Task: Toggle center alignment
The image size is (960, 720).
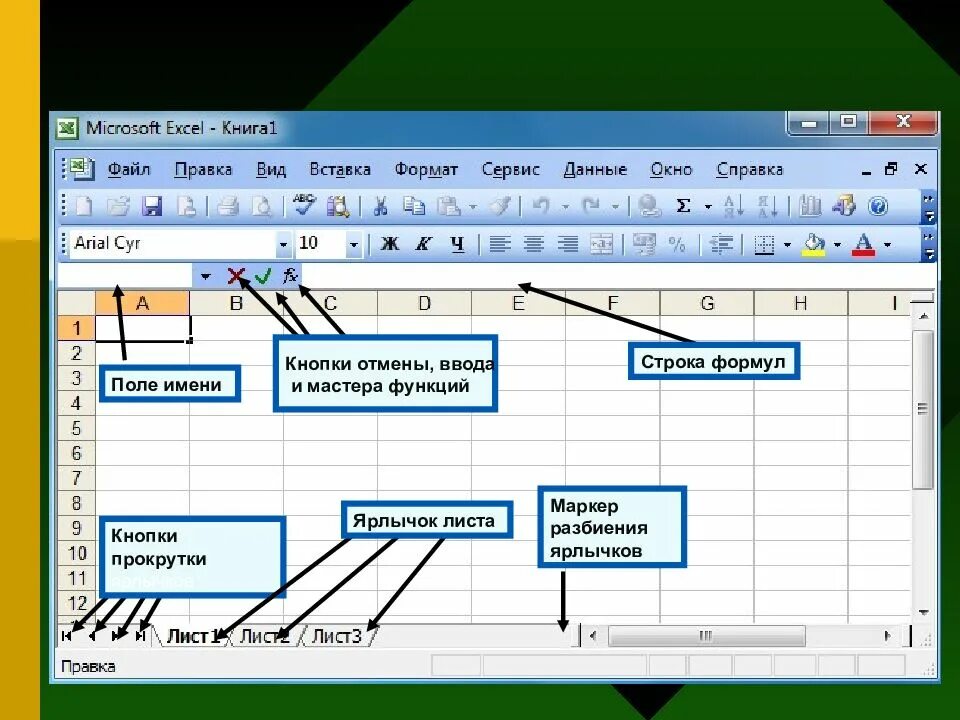Action: [x=534, y=244]
